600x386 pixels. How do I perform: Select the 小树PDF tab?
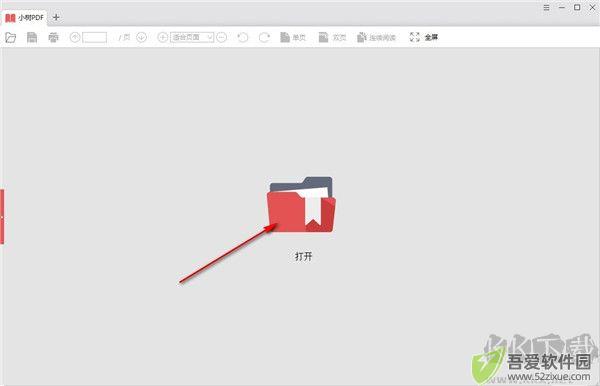click(x=24, y=18)
